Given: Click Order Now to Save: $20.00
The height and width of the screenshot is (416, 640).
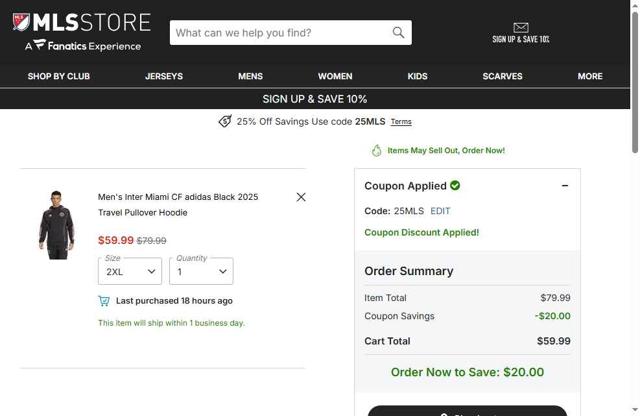Looking at the screenshot, I should point(467,372).
